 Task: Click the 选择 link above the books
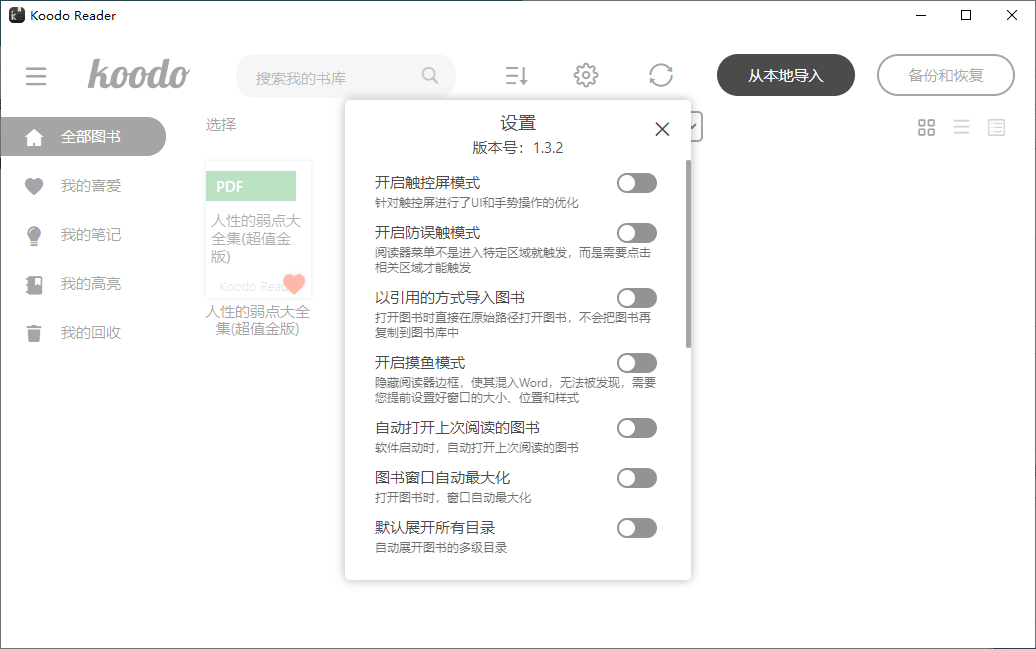(x=220, y=124)
